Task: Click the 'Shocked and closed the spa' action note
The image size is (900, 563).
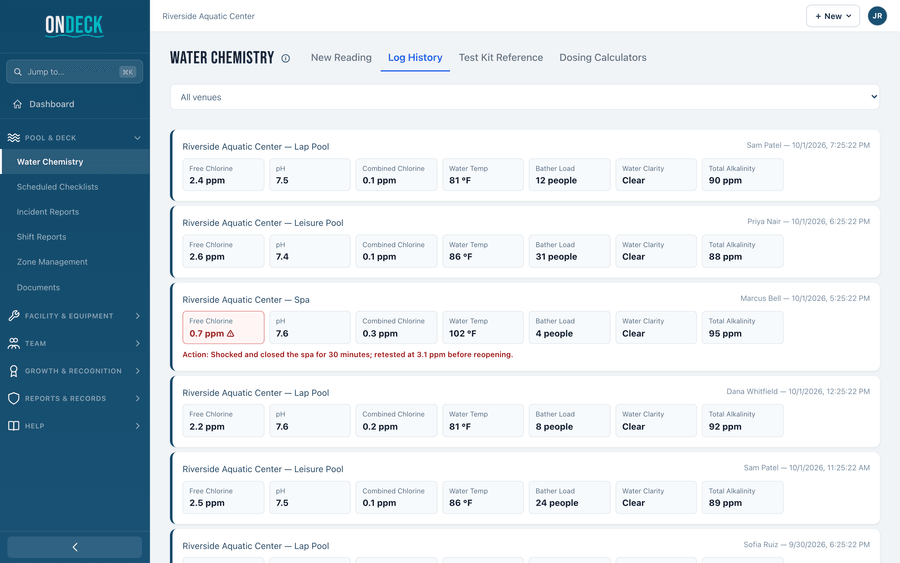Action: (x=348, y=355)
